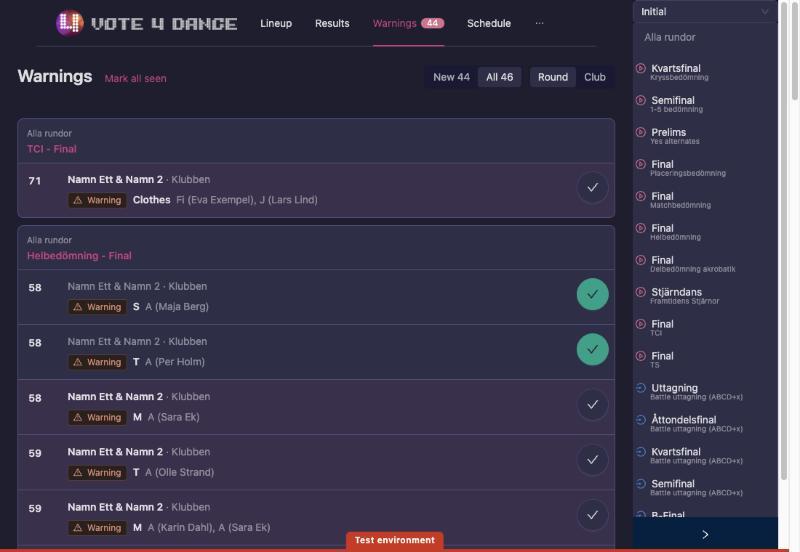Click warning triangle on Maja Berg row
Image resolution: width=800 pixels, height=552 pixels.
[x=78, y=307]
